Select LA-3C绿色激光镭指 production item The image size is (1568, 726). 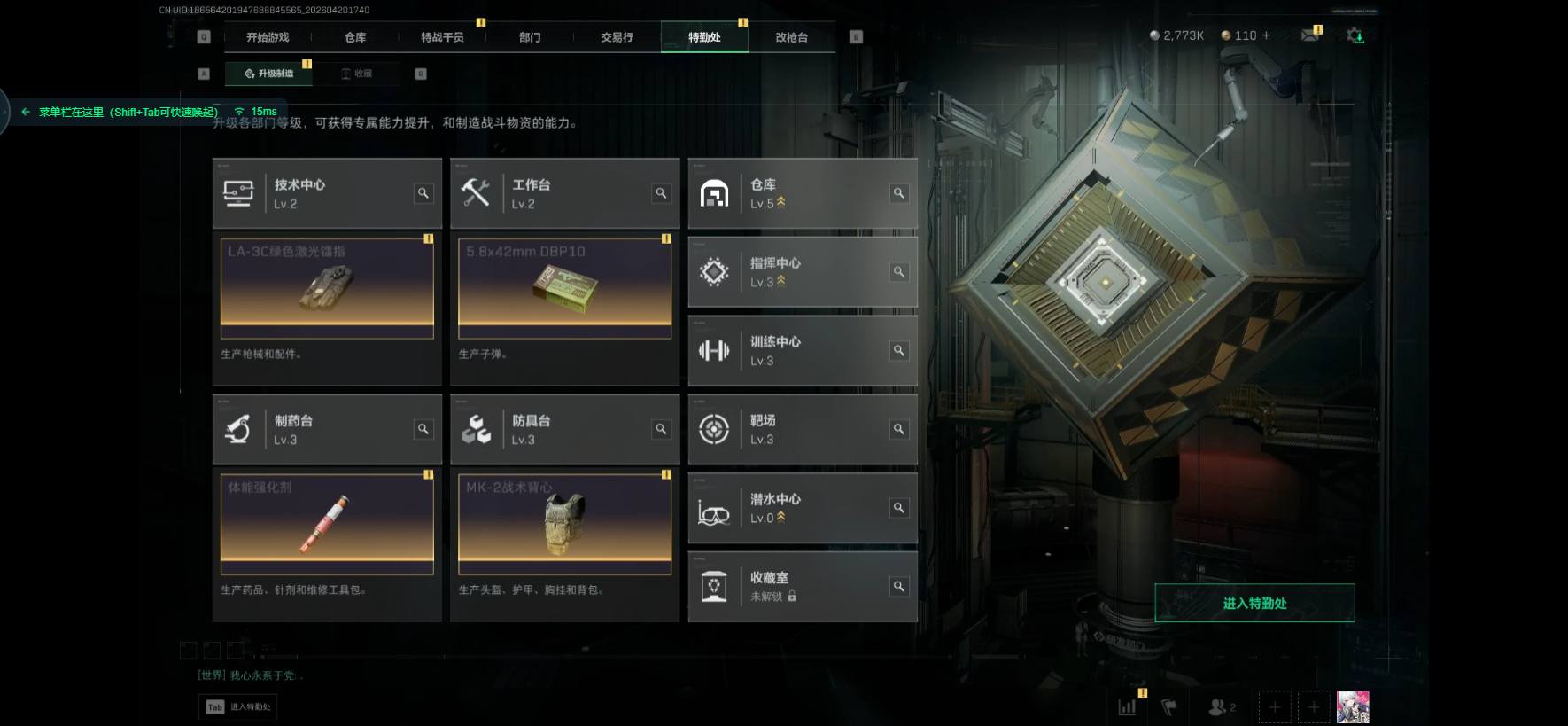click(327, 288)
